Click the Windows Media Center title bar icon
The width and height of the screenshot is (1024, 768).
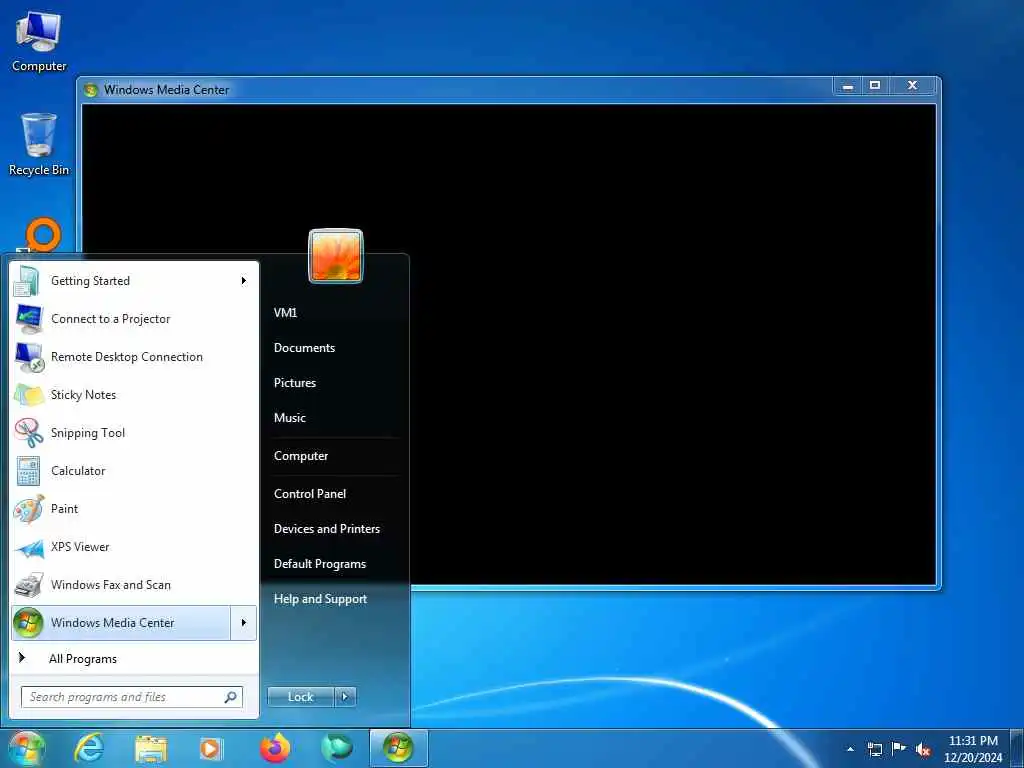(91, 90)
